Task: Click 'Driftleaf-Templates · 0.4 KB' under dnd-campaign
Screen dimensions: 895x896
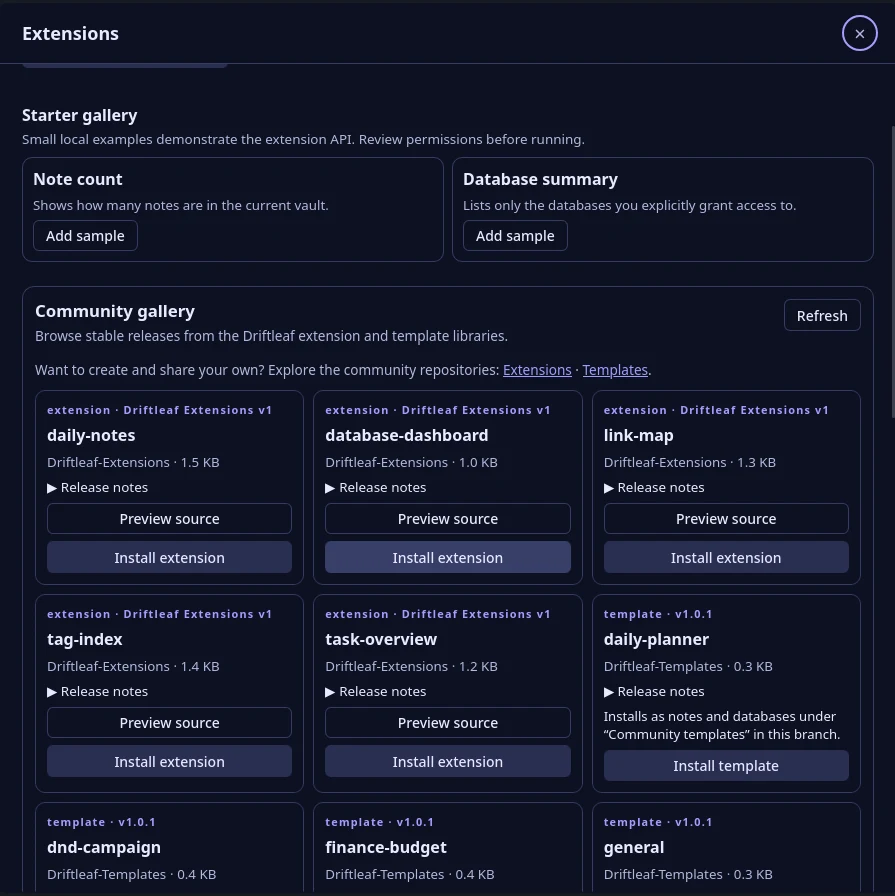Action: (131, 874)
